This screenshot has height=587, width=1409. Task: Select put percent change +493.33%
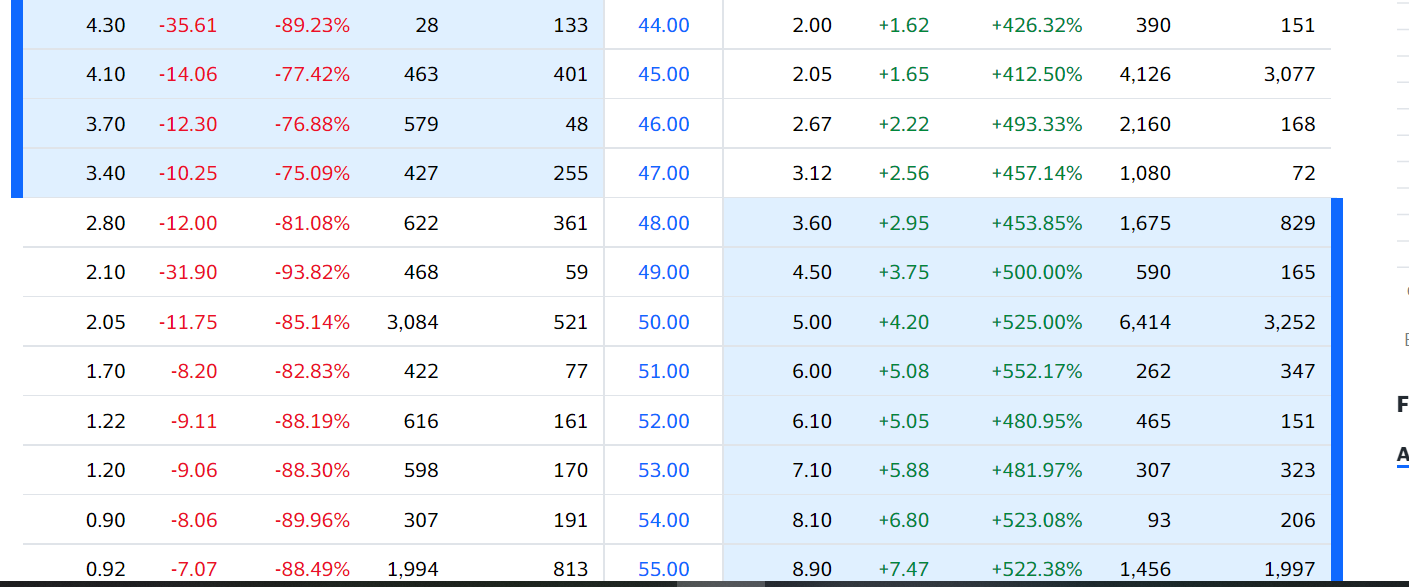pos(1037,124)
